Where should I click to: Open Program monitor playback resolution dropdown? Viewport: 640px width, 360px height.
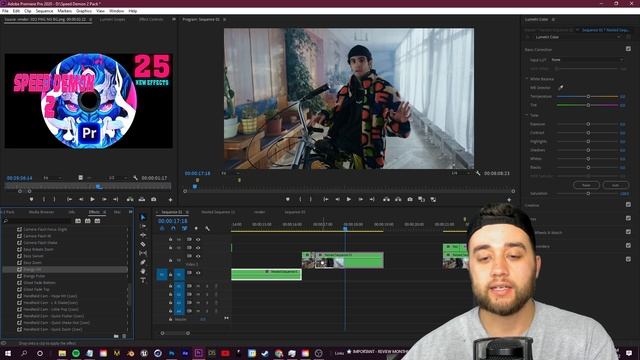460,173
